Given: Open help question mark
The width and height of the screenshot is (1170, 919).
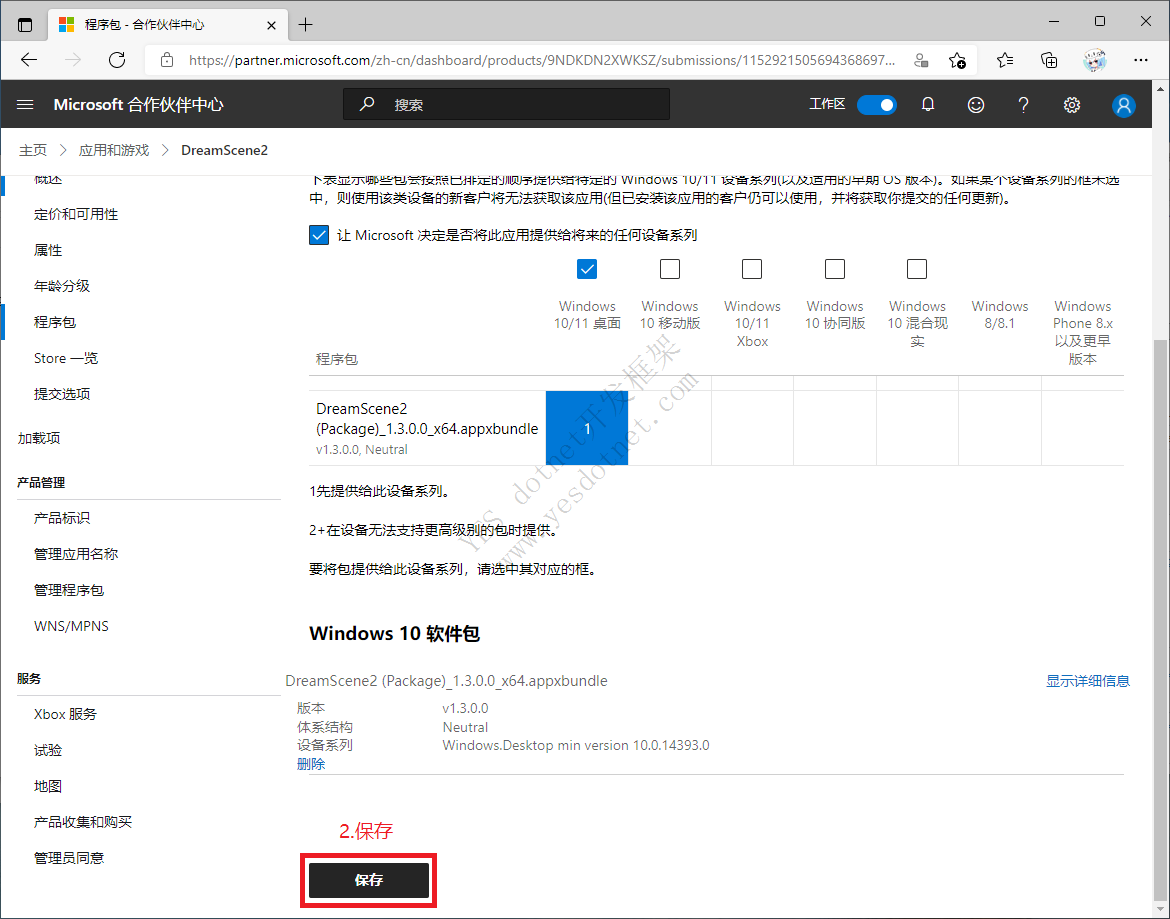Looking at the screenshot, I should point(1024,105).
